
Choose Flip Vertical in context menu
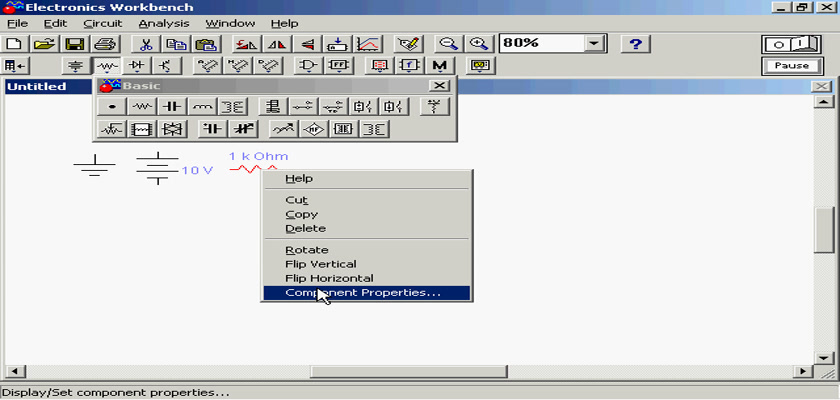point(366,265)
